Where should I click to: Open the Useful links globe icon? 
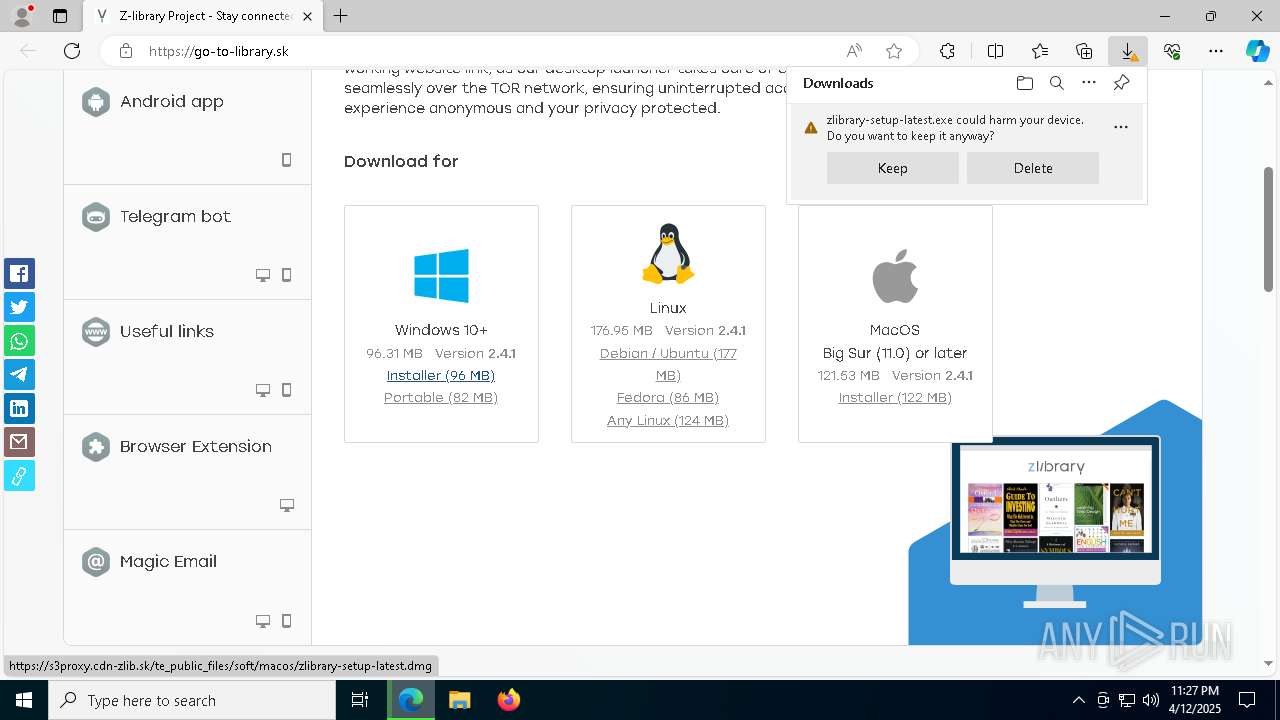pyautogui.click(x=96, y=332)
